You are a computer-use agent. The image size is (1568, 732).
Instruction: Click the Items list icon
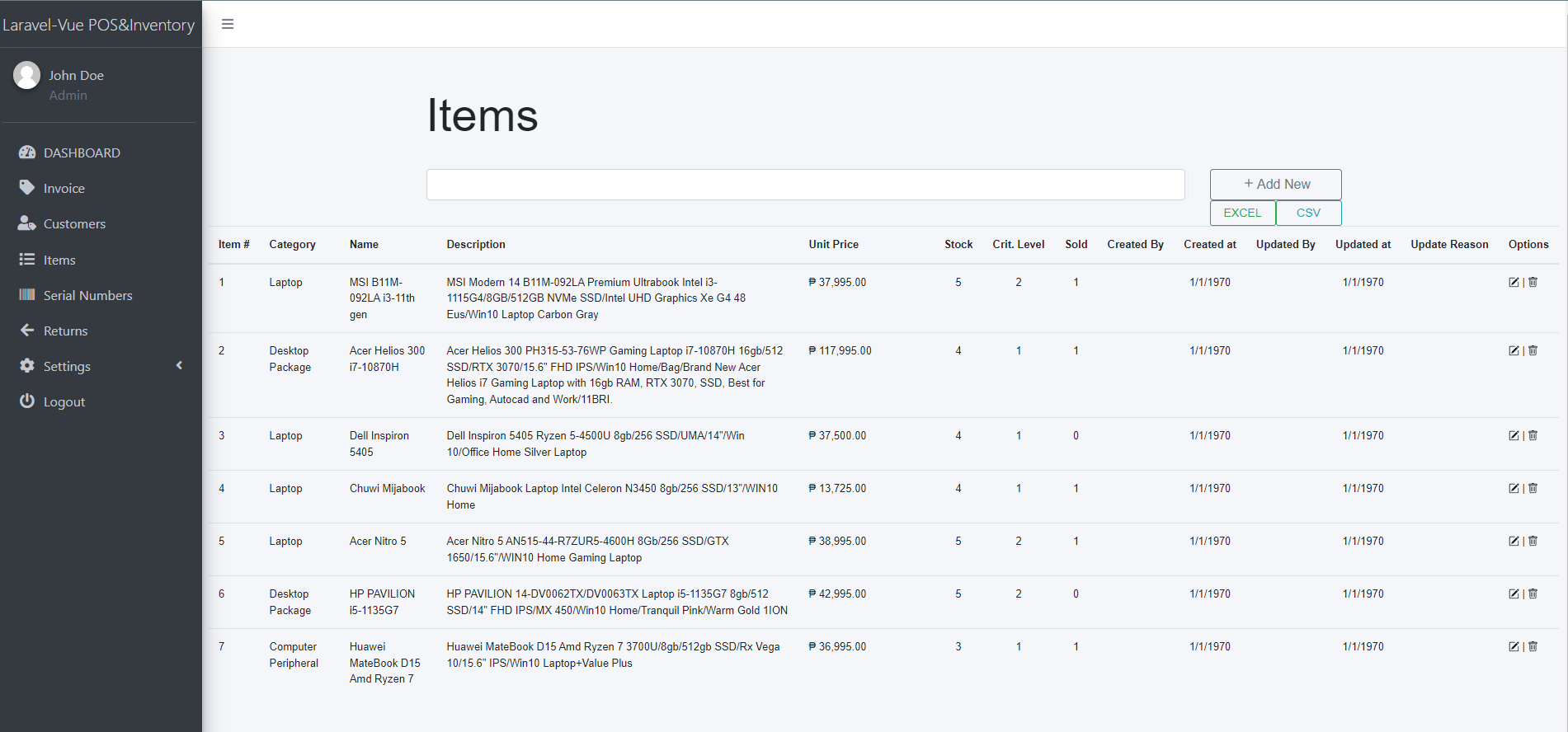pos(27,259)
